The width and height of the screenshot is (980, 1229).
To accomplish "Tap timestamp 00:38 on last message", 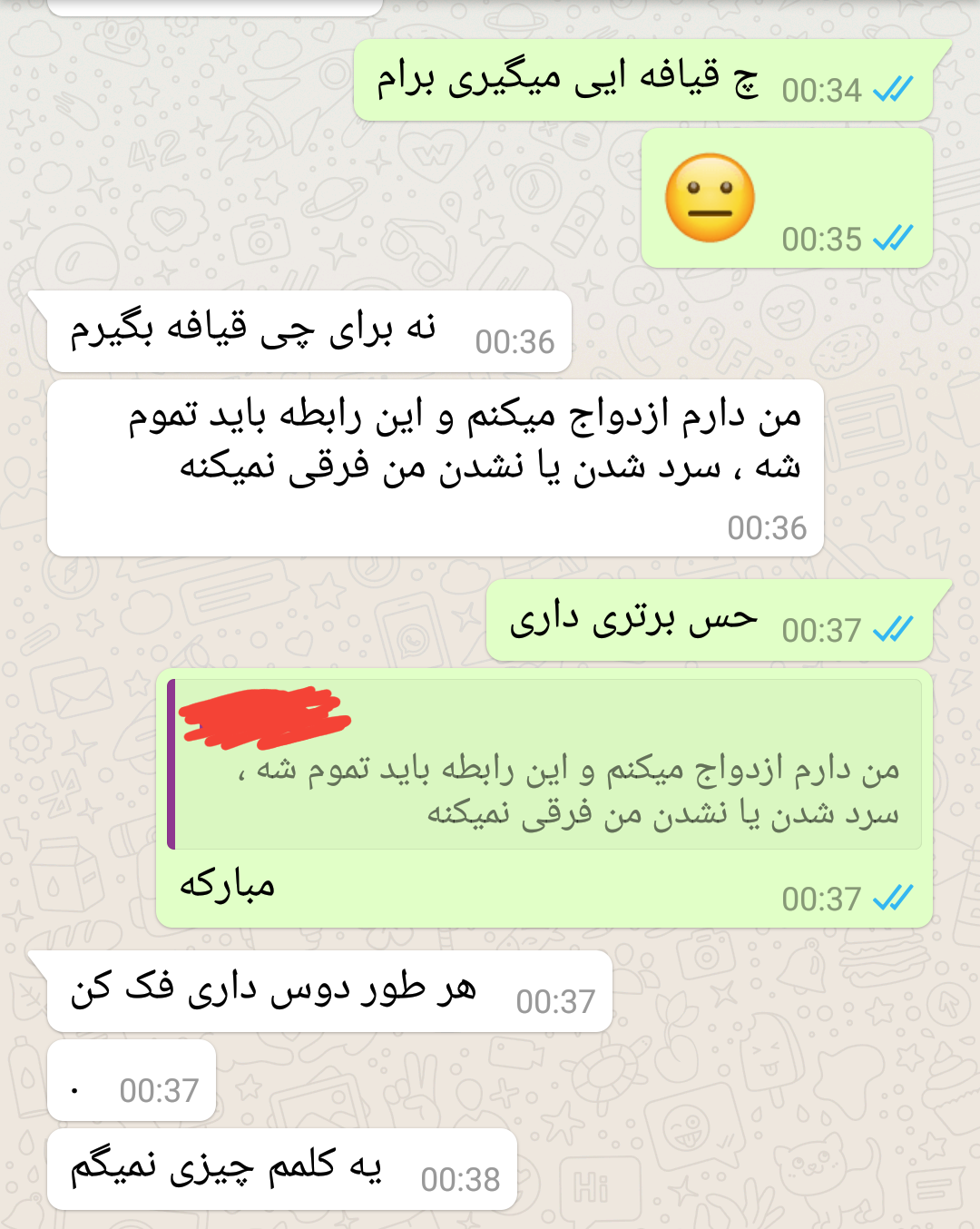I will 460,1179.
